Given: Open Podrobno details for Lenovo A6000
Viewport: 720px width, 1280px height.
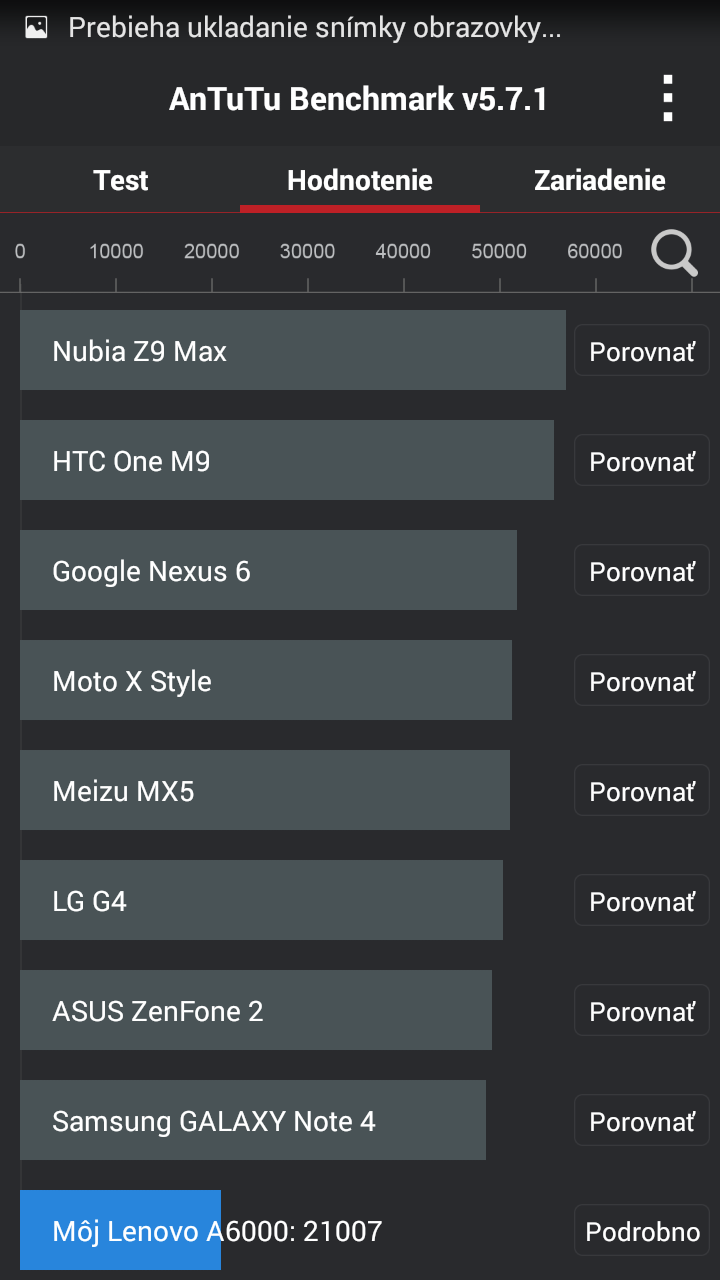Looking at the screenshot, I should pyautogui.click(x=642, y=1231).
